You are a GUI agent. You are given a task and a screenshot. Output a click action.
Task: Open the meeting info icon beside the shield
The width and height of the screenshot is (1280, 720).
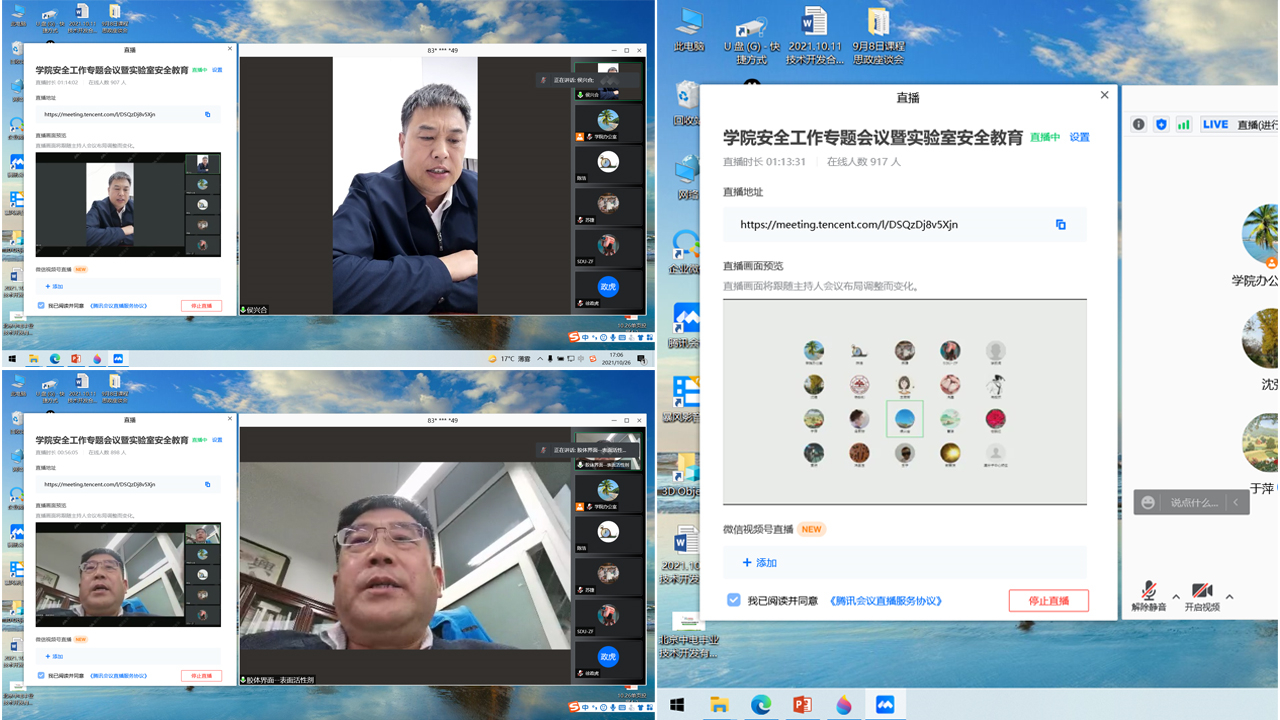(1138, 124)
